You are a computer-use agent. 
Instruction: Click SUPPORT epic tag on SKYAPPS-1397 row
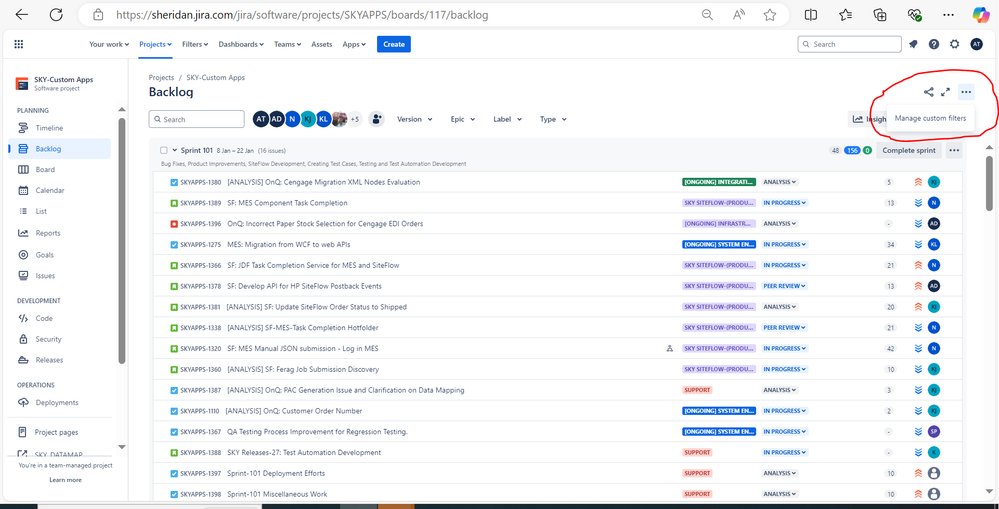tap(696, 473)
